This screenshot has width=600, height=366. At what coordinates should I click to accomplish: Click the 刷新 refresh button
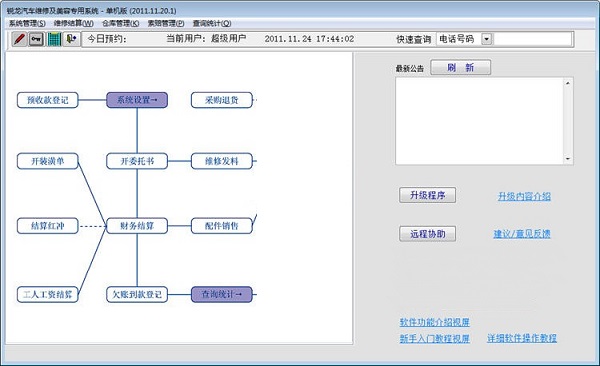coord(460,67)
